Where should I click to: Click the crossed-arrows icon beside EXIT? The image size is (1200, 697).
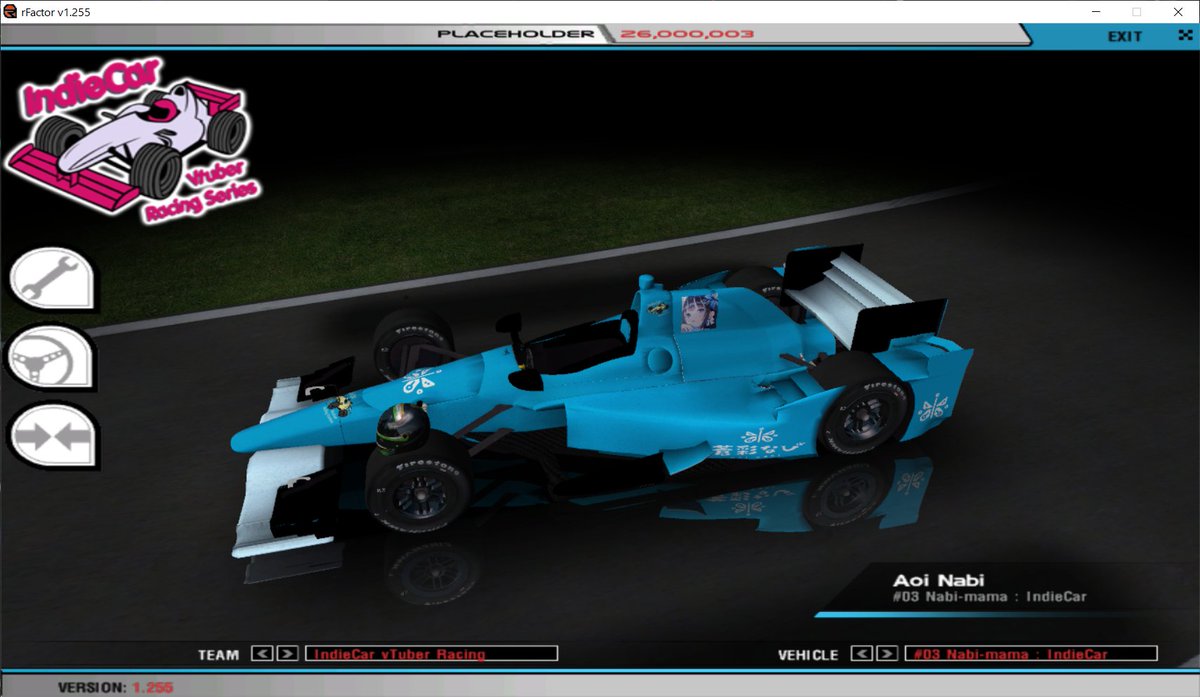[1185, 36]
